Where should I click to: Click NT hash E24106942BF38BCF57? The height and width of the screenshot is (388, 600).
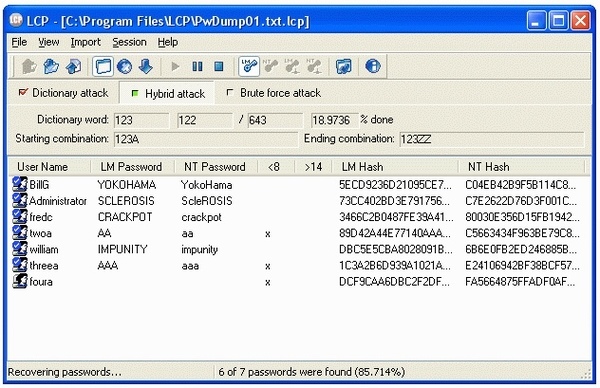[x=522, y=266]
